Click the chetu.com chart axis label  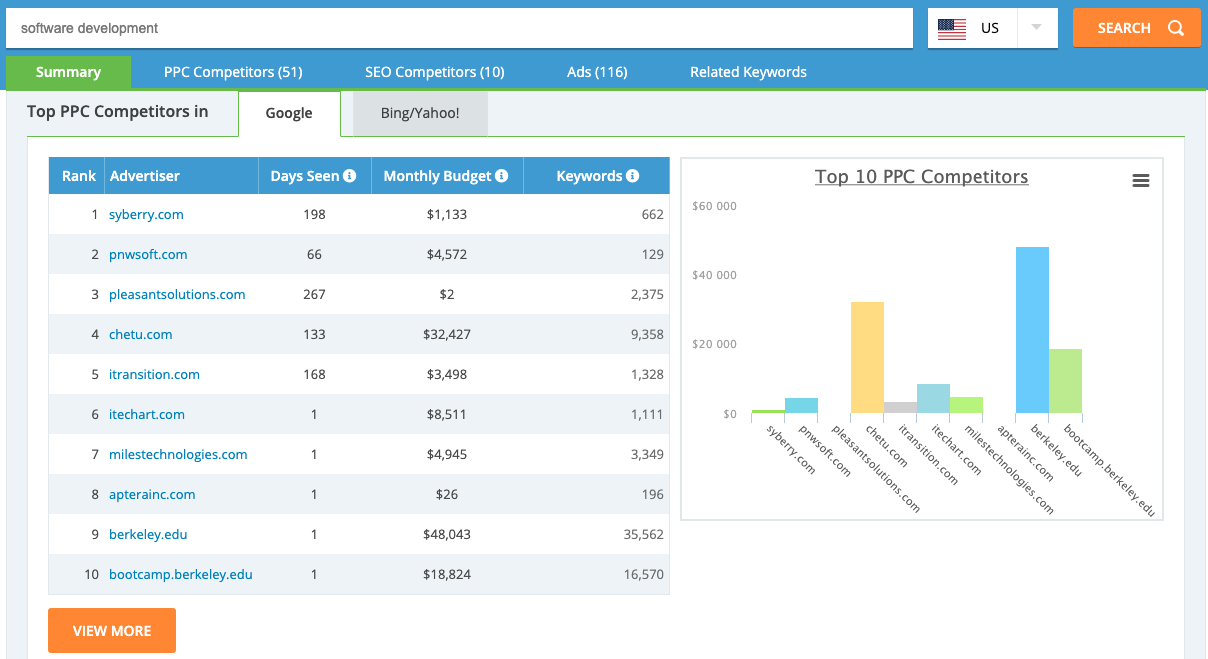[x=887, y=447]
